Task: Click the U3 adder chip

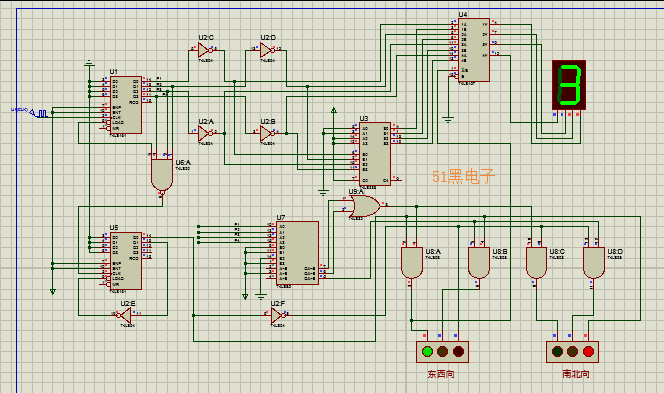Action: [x=375, y=154]
